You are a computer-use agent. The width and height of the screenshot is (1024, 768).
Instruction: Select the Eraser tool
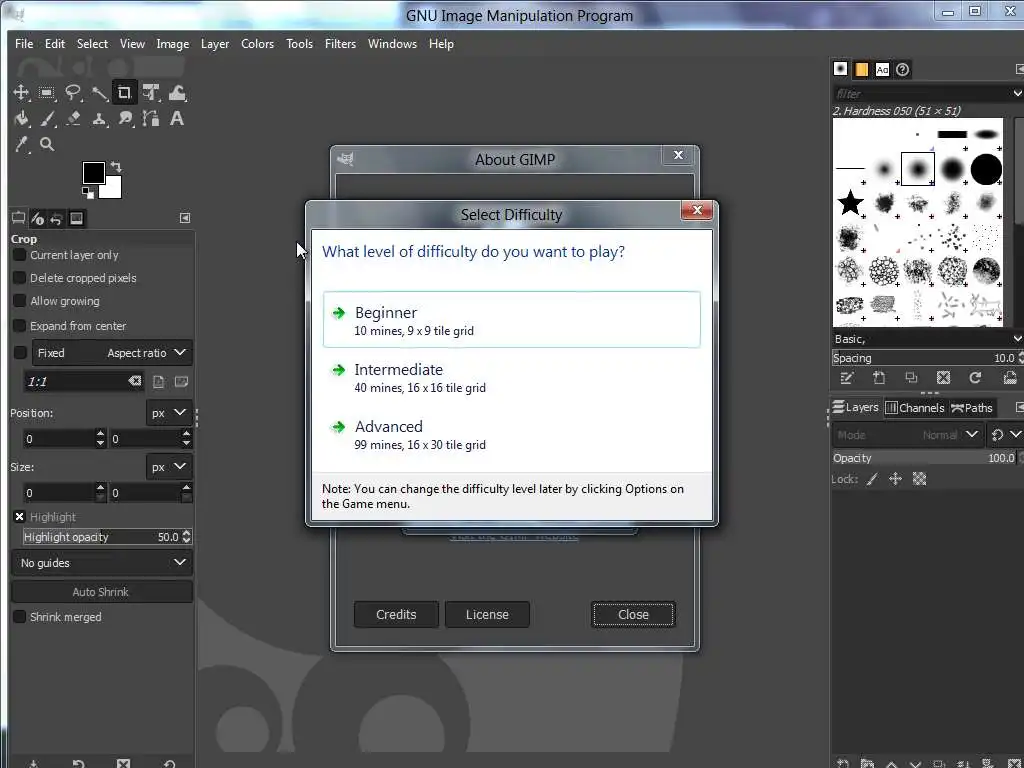(72, 119)
